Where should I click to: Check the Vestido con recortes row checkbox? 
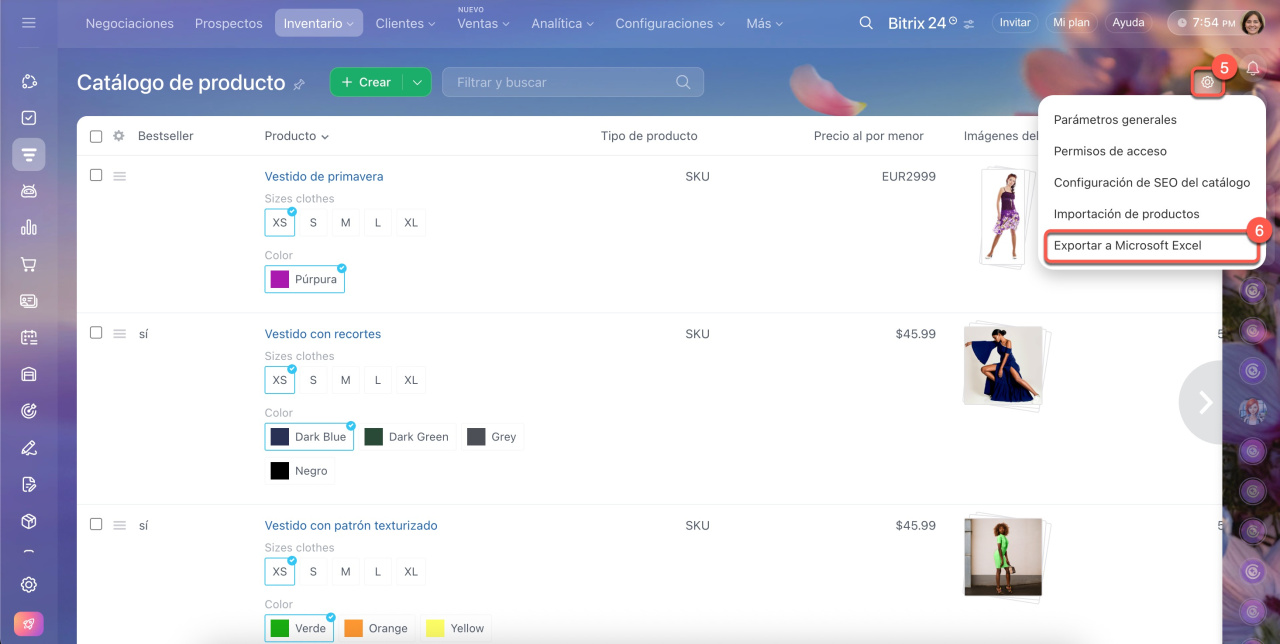96,333
